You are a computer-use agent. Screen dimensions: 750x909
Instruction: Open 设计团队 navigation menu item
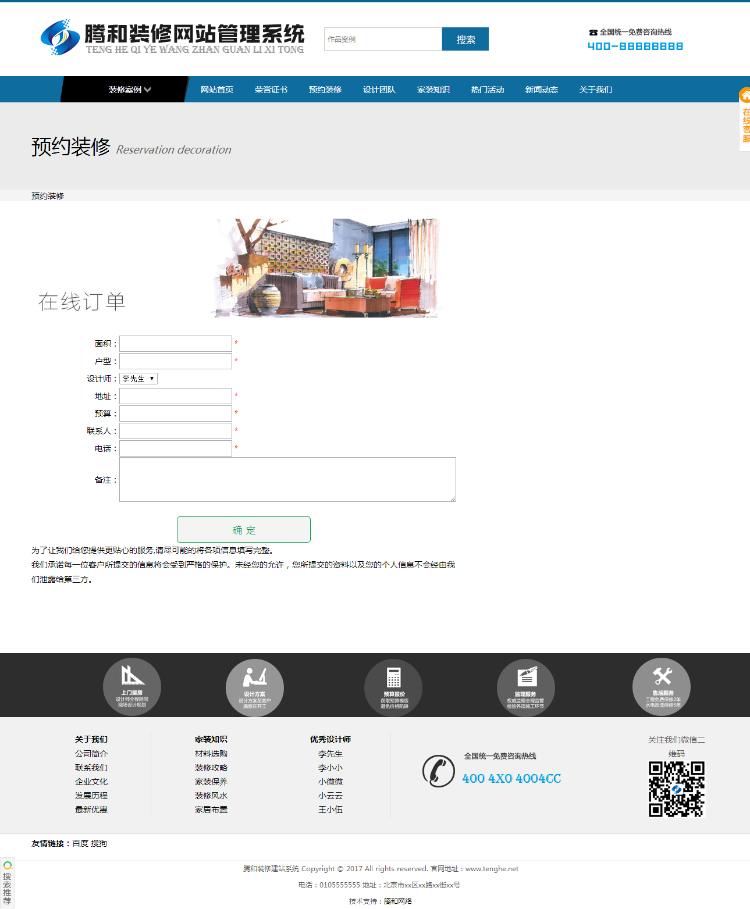(379, 89)
